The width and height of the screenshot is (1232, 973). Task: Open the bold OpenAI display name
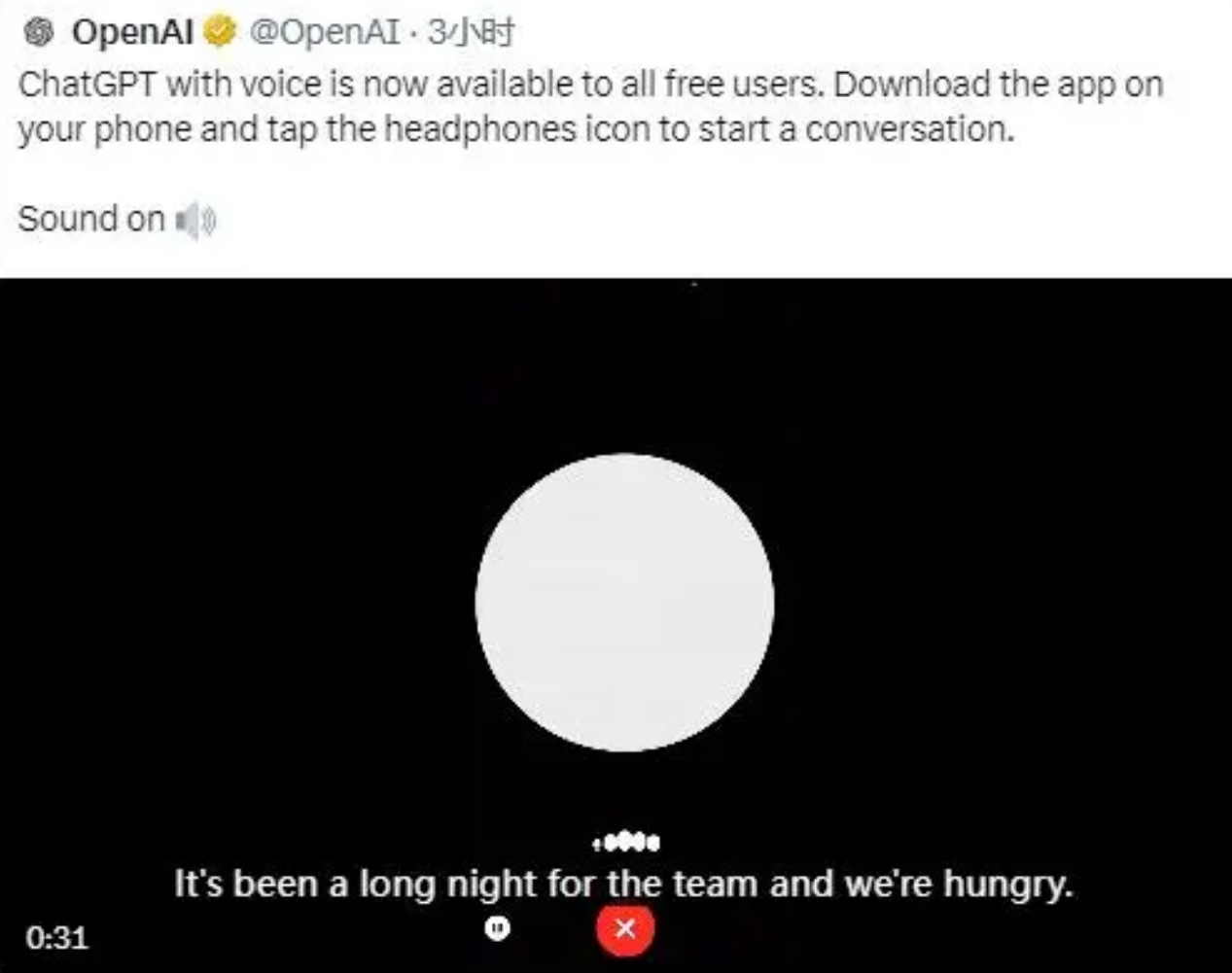point(133,33)
